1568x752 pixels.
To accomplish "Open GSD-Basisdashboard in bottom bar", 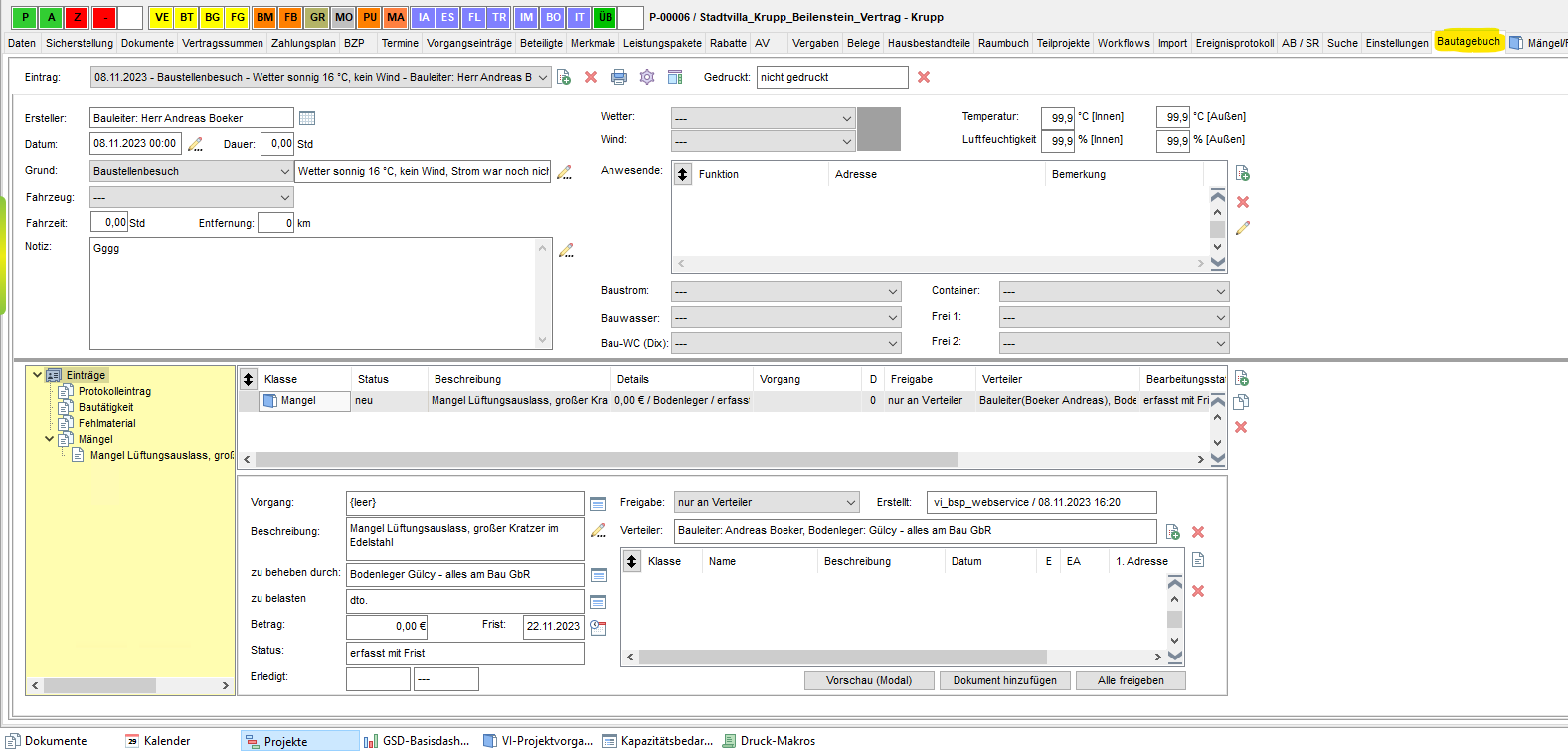I will (417, 741).
